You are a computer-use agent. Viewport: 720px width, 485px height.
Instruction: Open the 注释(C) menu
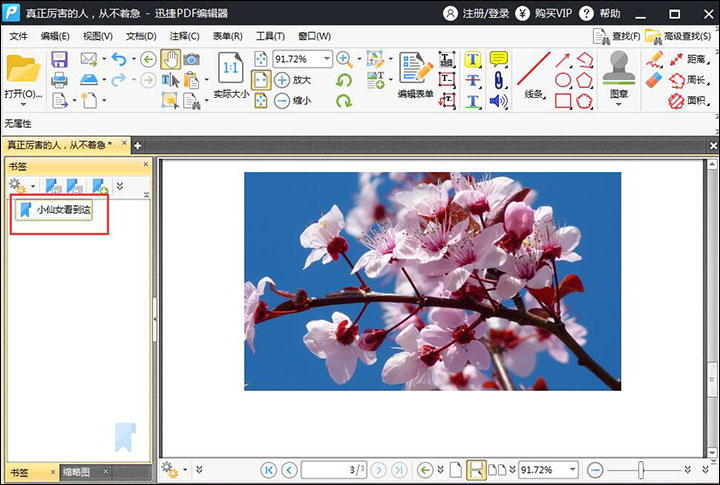(184, 36)
